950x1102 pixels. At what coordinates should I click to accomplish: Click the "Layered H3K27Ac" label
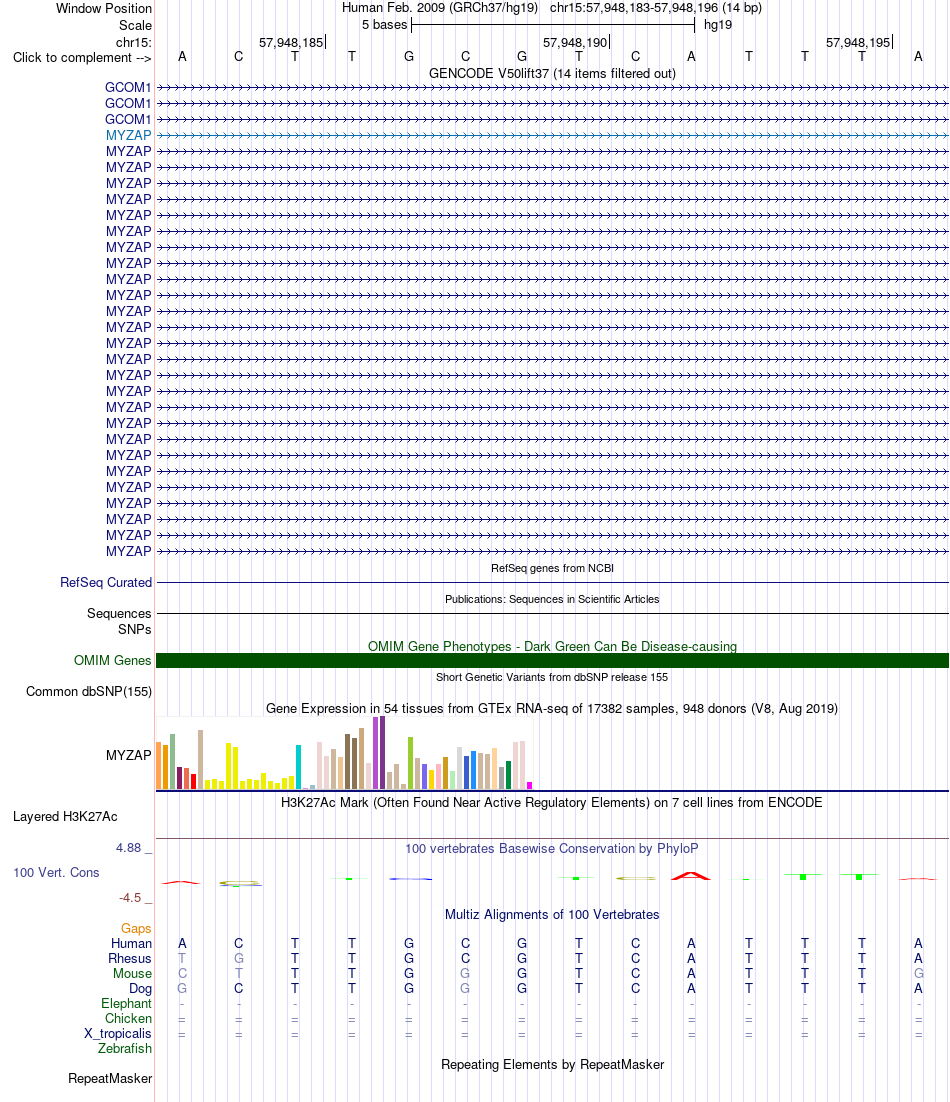coord(65,816)
